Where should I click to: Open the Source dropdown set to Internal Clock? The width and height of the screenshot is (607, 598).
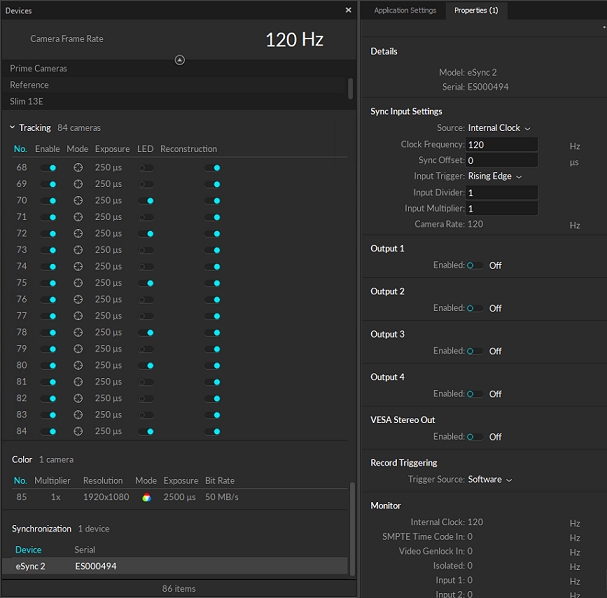[498, 128]
